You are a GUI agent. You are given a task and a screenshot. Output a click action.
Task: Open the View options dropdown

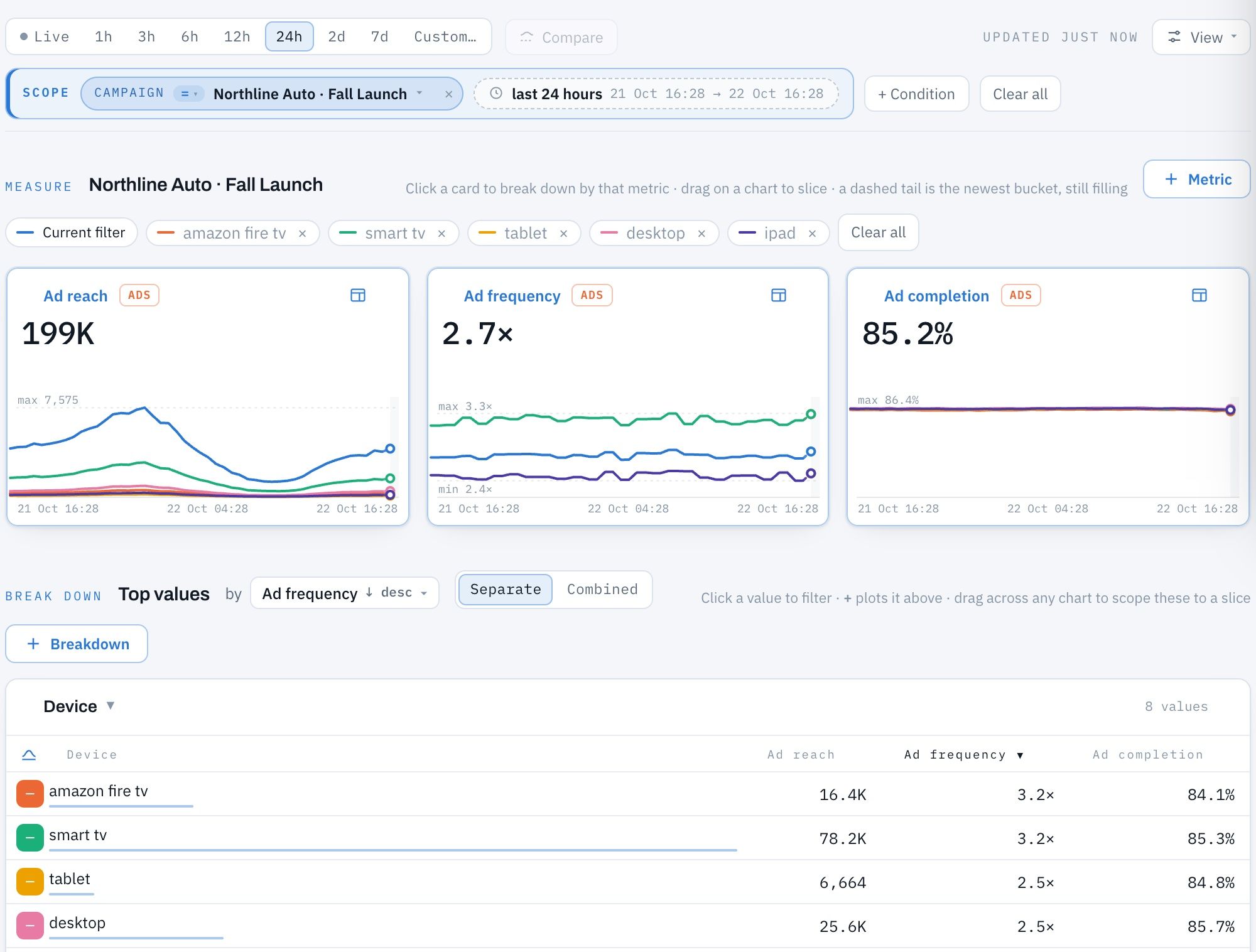(x=1201, y=37)
